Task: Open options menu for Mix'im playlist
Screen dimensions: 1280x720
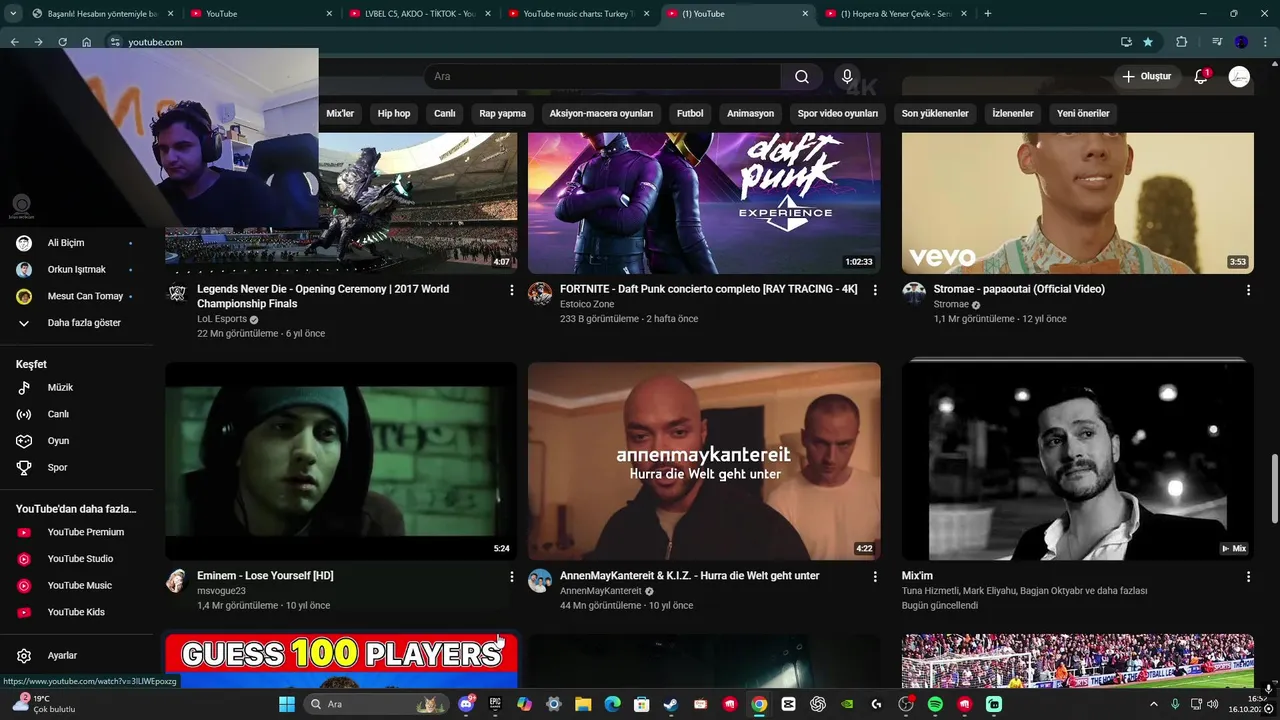Action: 1248,577
